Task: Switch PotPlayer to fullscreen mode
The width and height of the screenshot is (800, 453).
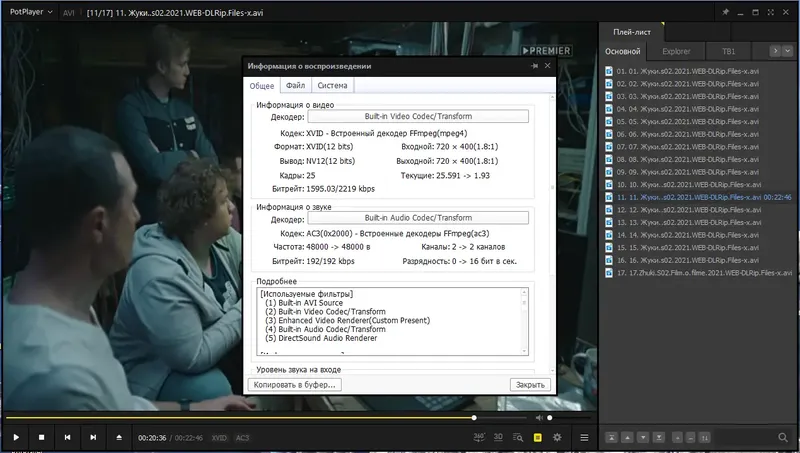Action: point(770,12)
